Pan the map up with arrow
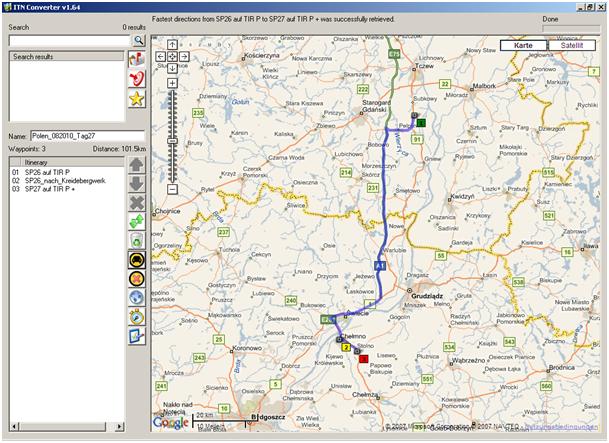Screen dimensions: 609x443 click(x=172, y=45)
